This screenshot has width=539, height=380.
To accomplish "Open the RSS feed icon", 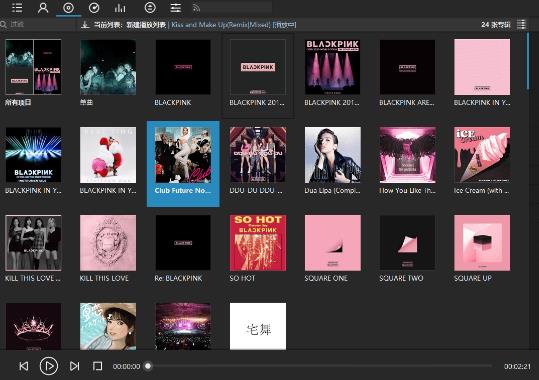I will pos(196,8).
